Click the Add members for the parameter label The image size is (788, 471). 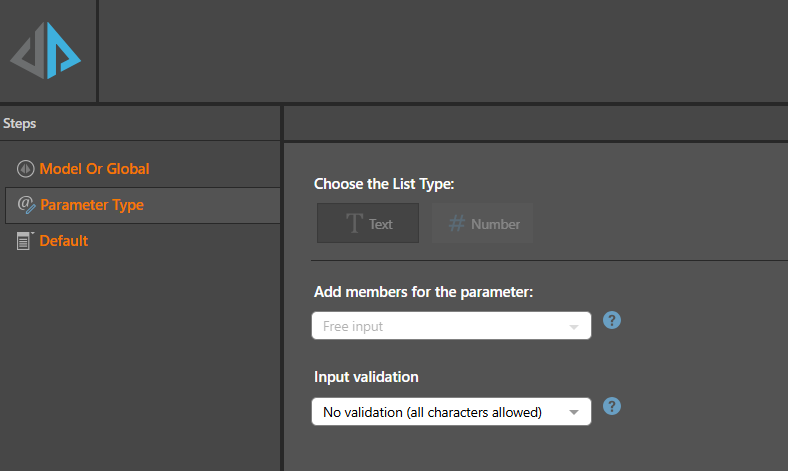coord(423,292)
